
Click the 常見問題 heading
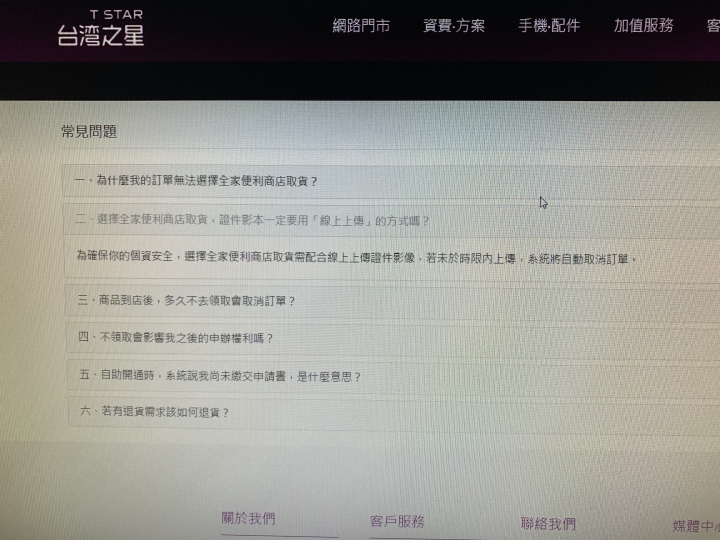point(89,132)
